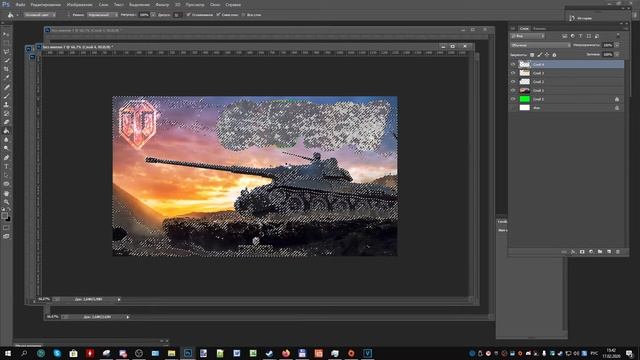640x360 pixels.
Task: Lock image pixels with brush lock icon
Action: (540, 55)
